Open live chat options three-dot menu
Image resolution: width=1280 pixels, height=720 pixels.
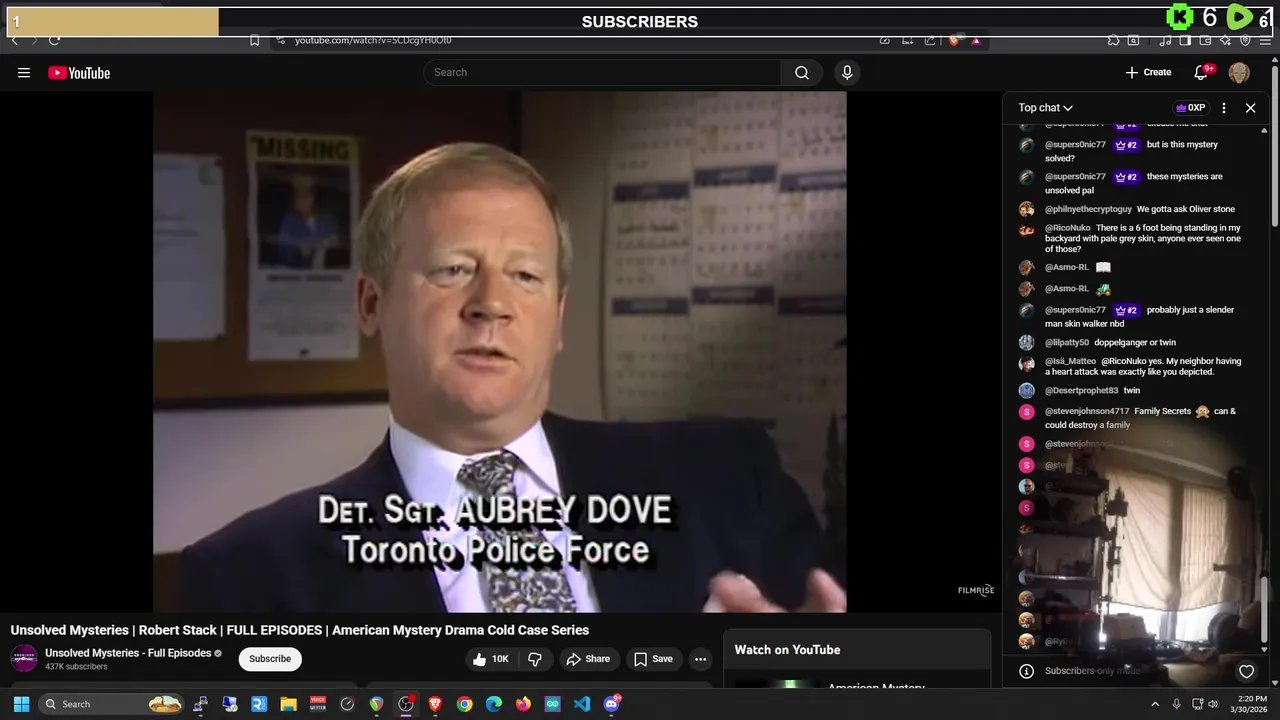(x=1224, y=108)
